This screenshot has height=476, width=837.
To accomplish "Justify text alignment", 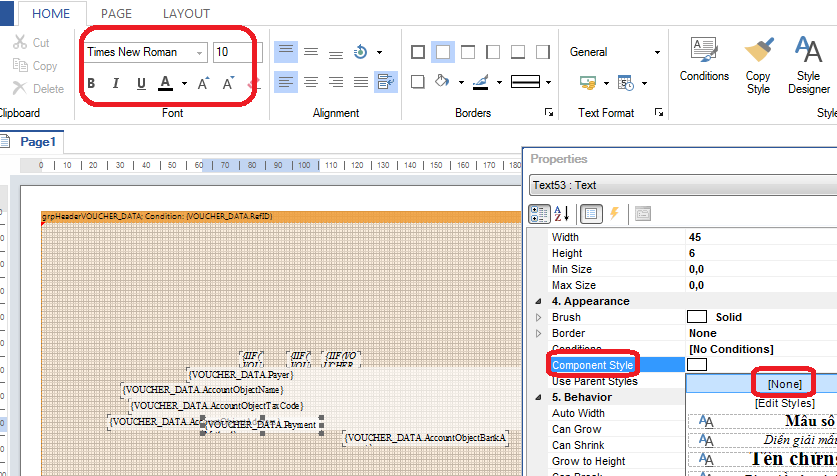I will point(361,82).
